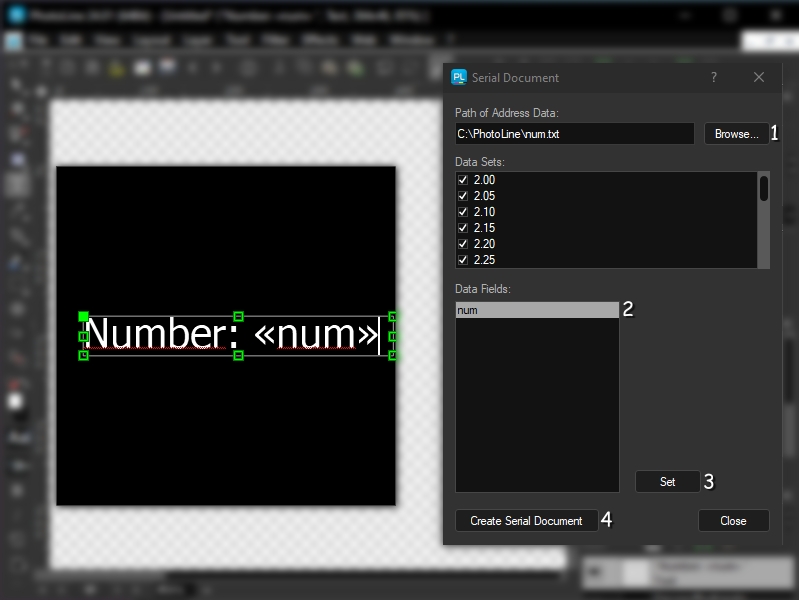This screenshot has height=600, width=799.
Task: Click the «num» placeholder in the canvas text
Action: click(315, 334)
